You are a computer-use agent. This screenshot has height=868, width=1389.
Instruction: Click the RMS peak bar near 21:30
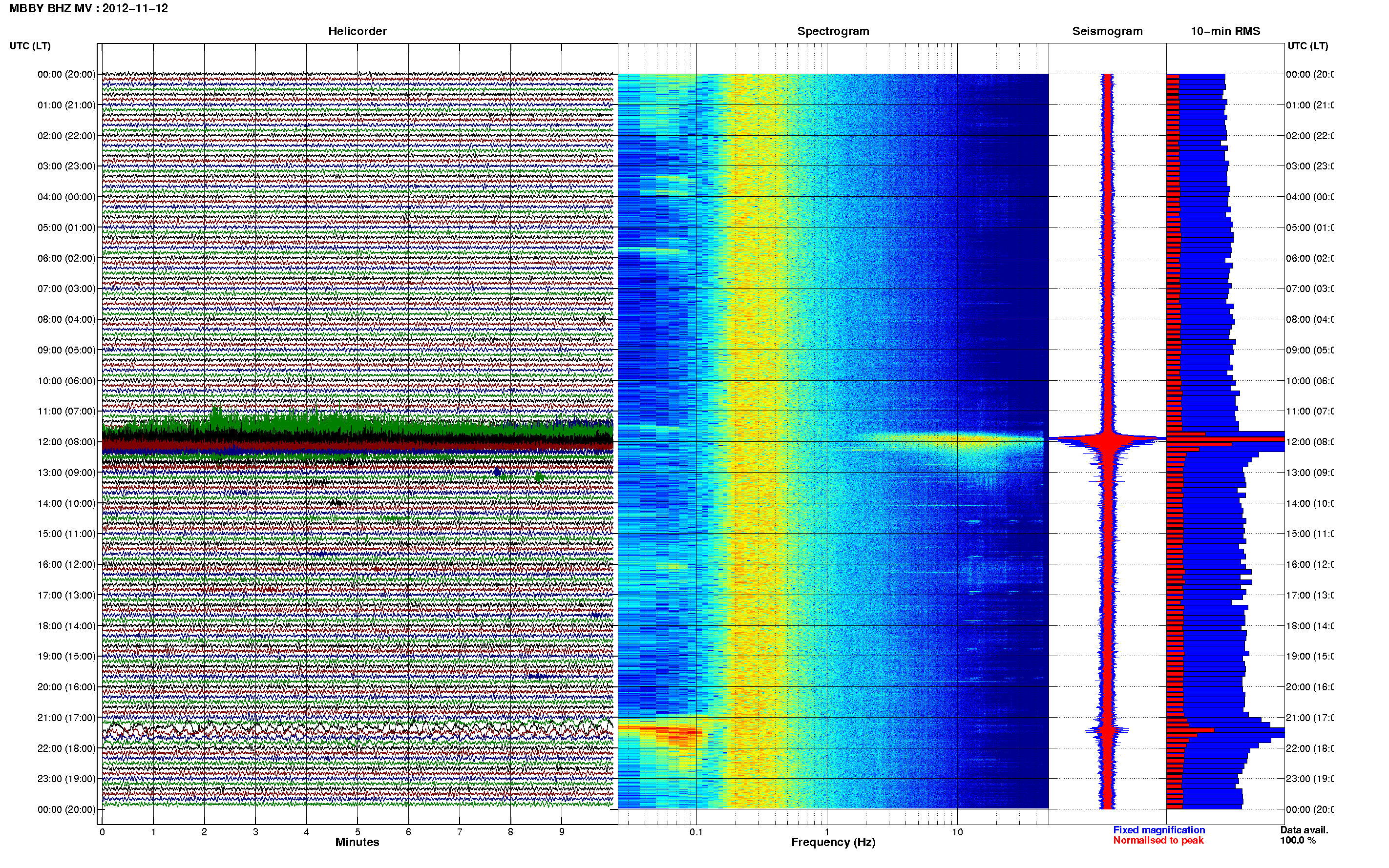tap(1225, 732)
